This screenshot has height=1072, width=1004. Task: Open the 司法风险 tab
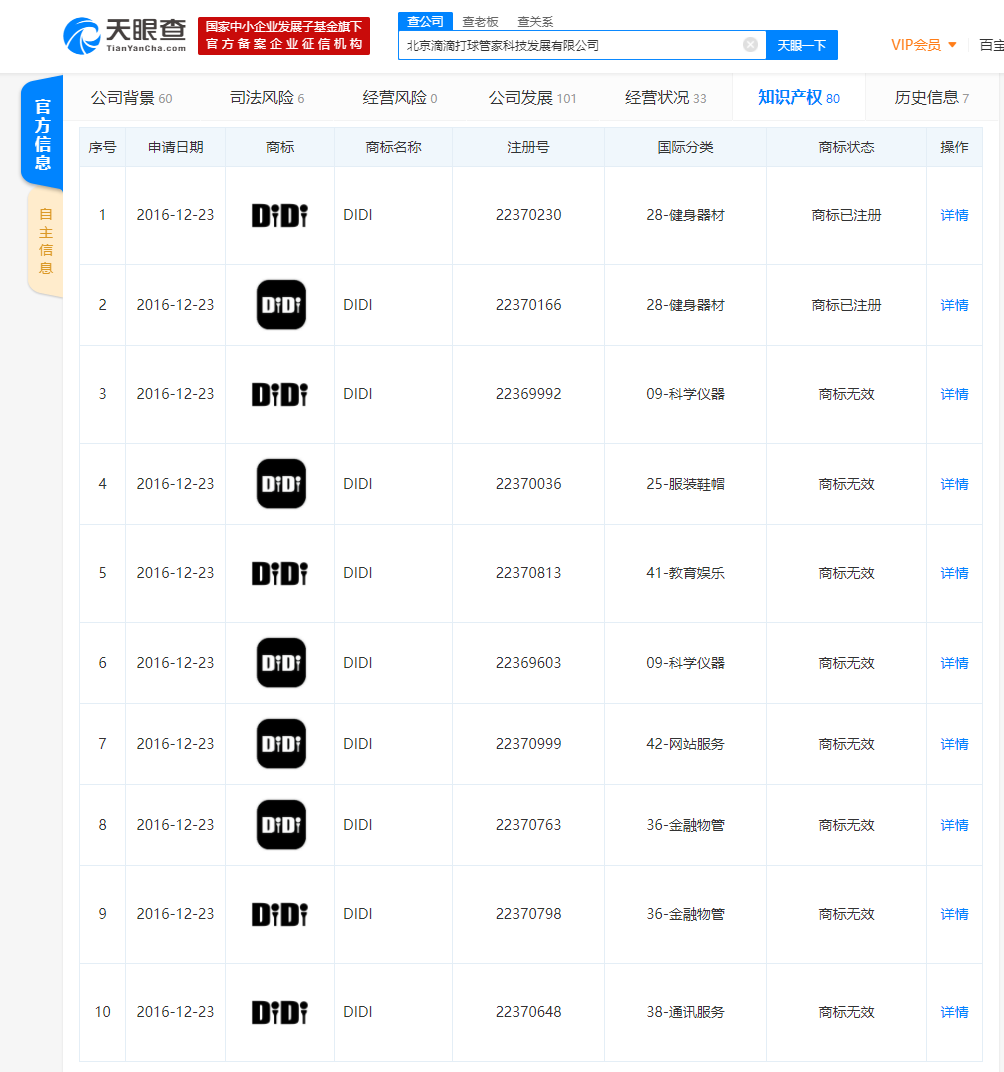pyautogui.click(x=267, y=98)
